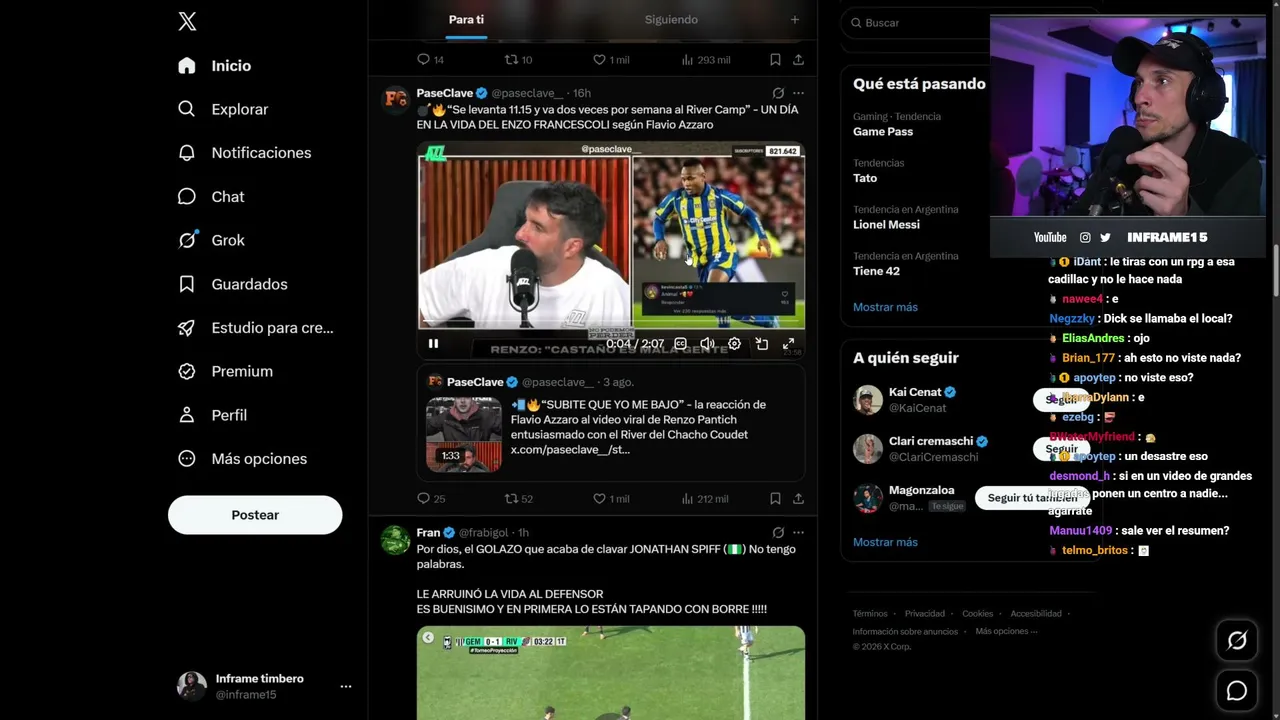The width and height of the screenshot is (1280, 720).
Task: Pause the PaseClave video
Action: tap(433, 344)
